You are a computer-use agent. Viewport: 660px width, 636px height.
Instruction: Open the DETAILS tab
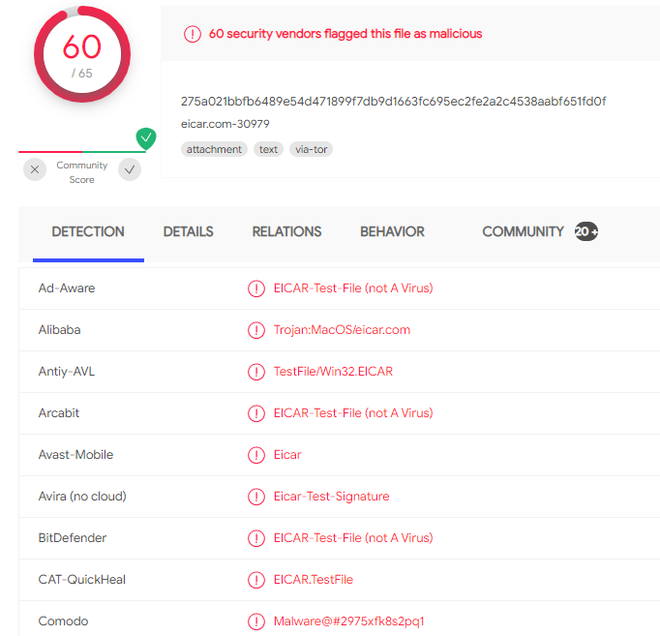coord(188,232)
